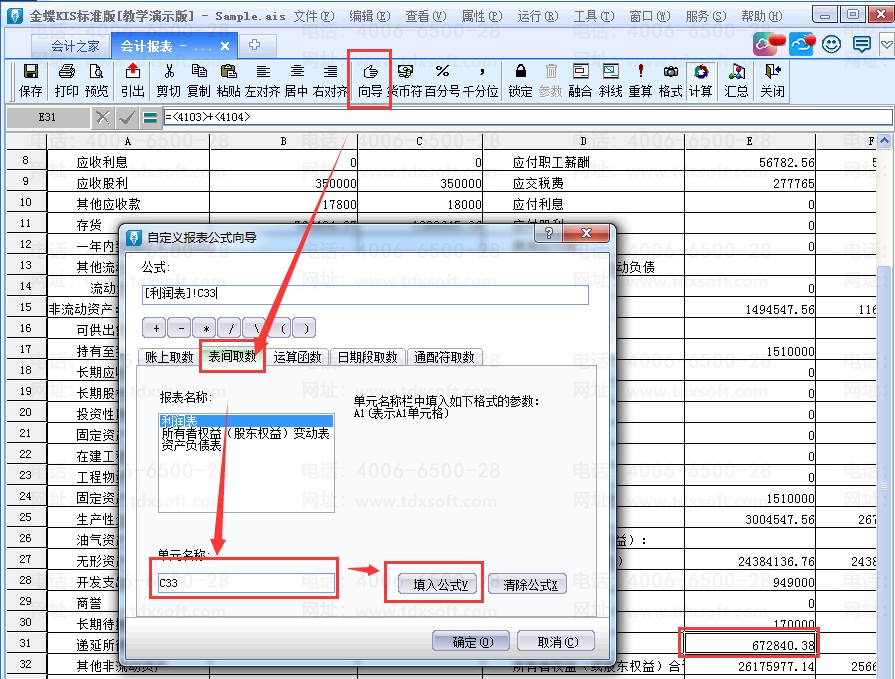Switch to the 运算函数 tab
The height and width of the screenshot is (679, 895).
pos(297,357)
